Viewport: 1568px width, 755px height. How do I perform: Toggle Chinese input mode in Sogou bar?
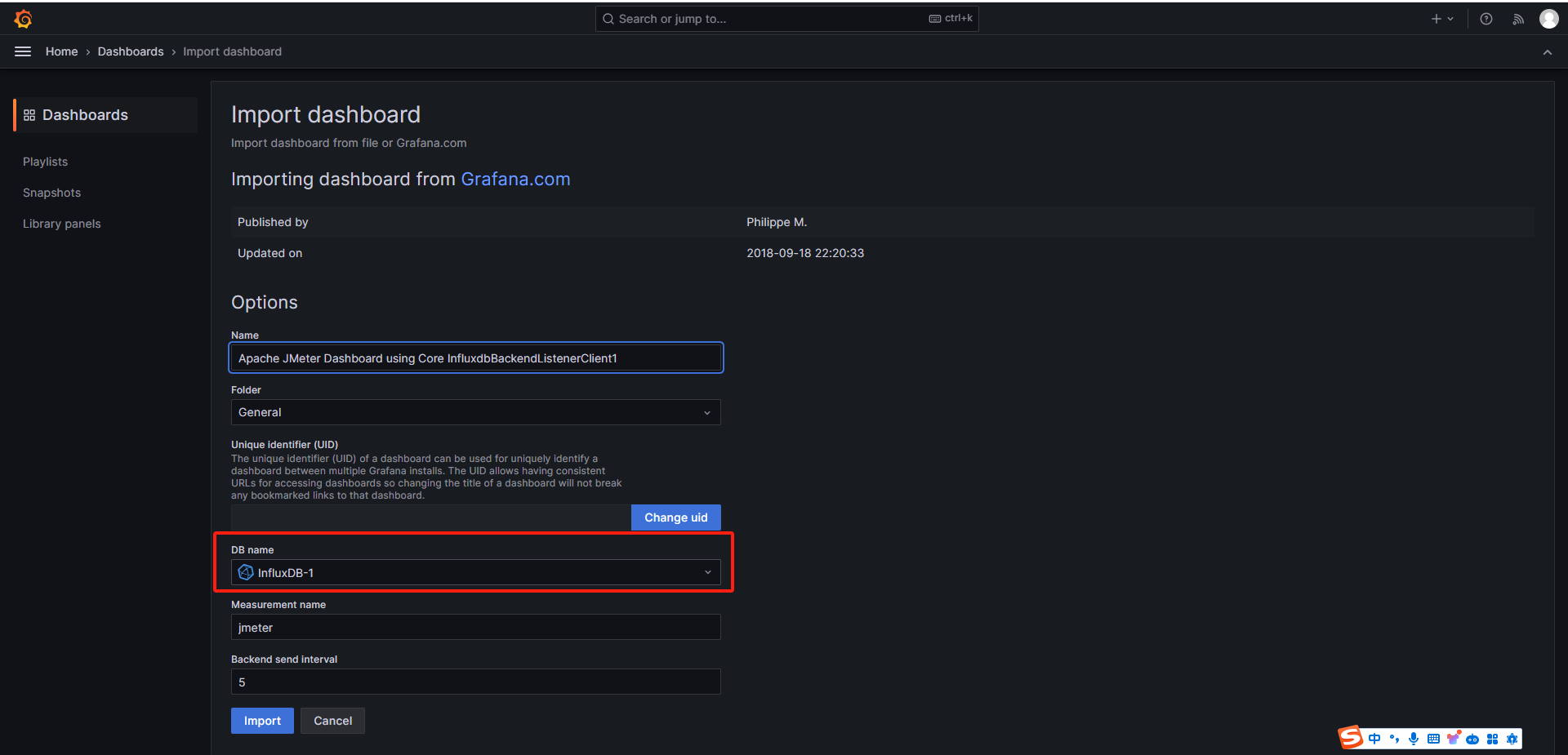[1374, 739]
